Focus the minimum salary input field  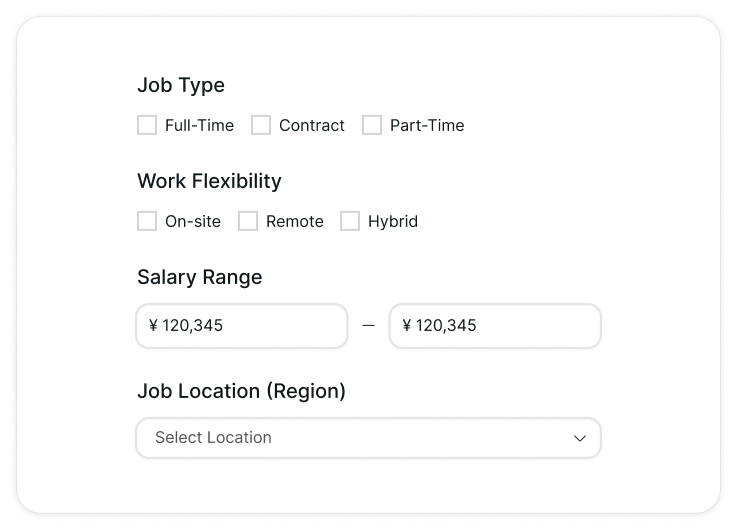tap(242, 326)
